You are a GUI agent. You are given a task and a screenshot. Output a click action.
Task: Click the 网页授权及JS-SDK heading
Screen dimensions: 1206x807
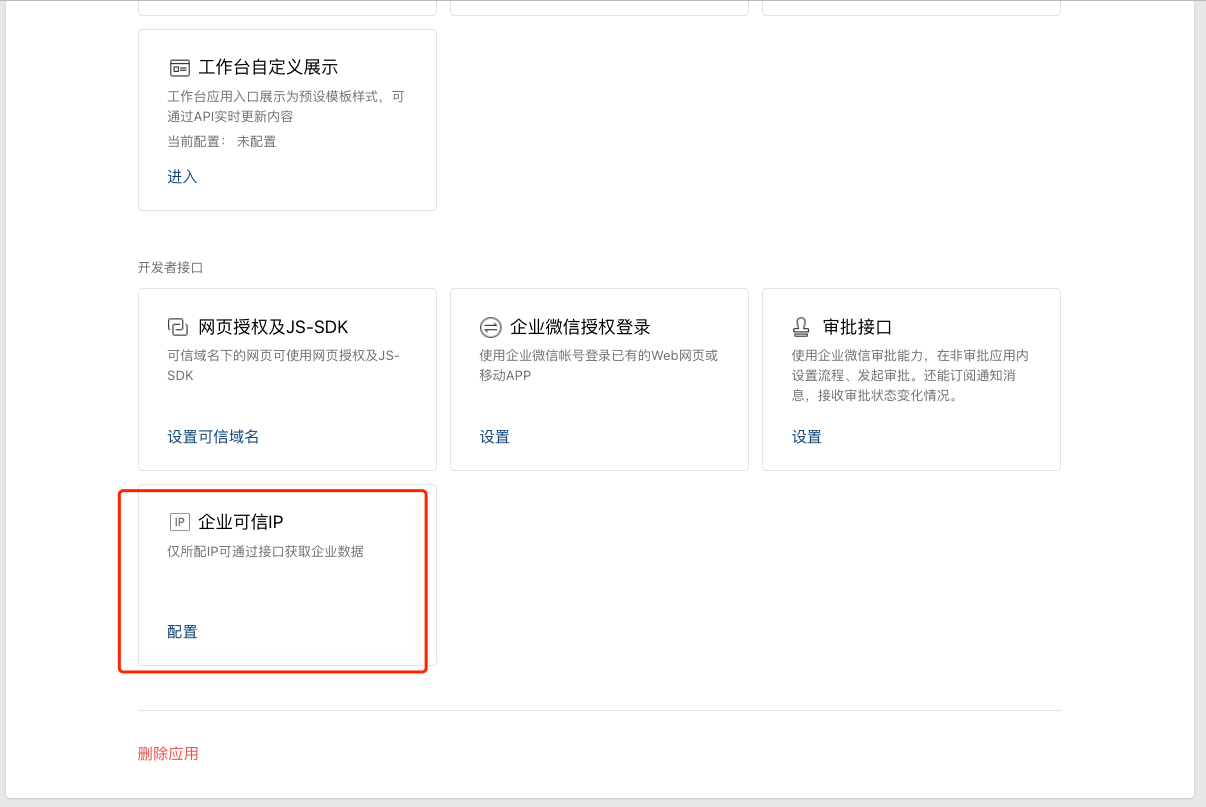point(273,327)
